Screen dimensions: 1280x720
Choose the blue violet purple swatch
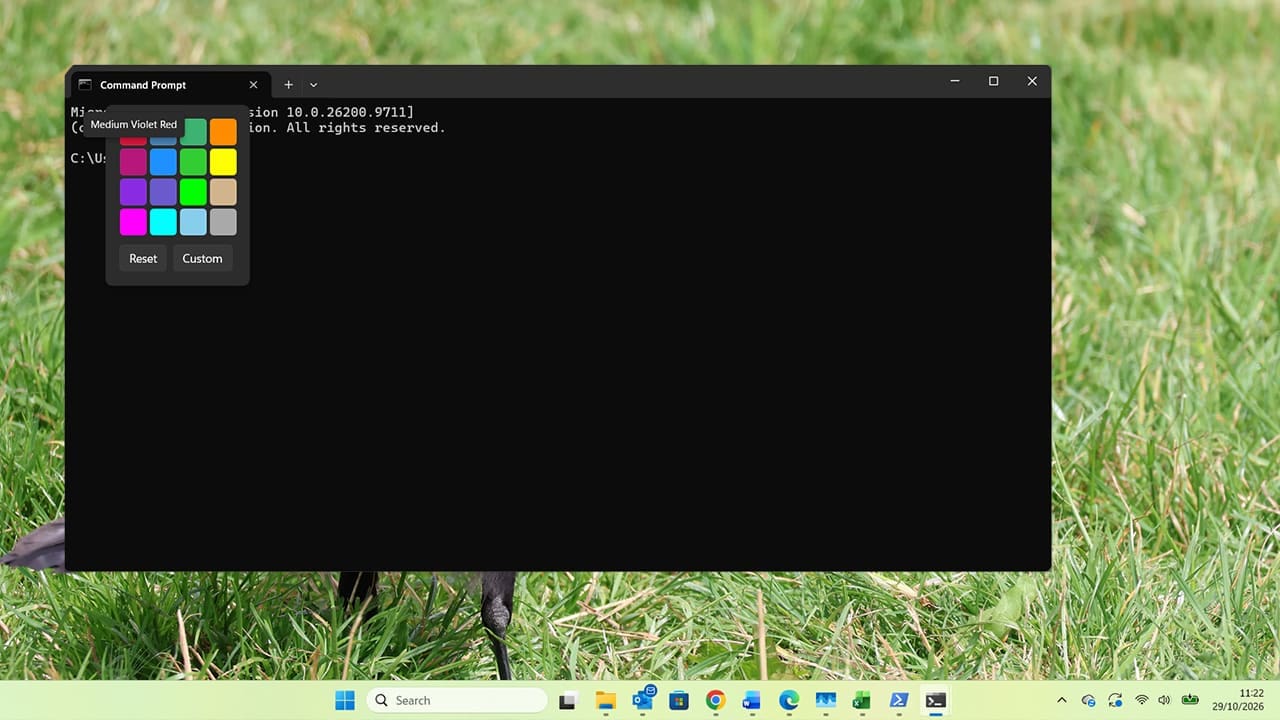click(133, 192)
